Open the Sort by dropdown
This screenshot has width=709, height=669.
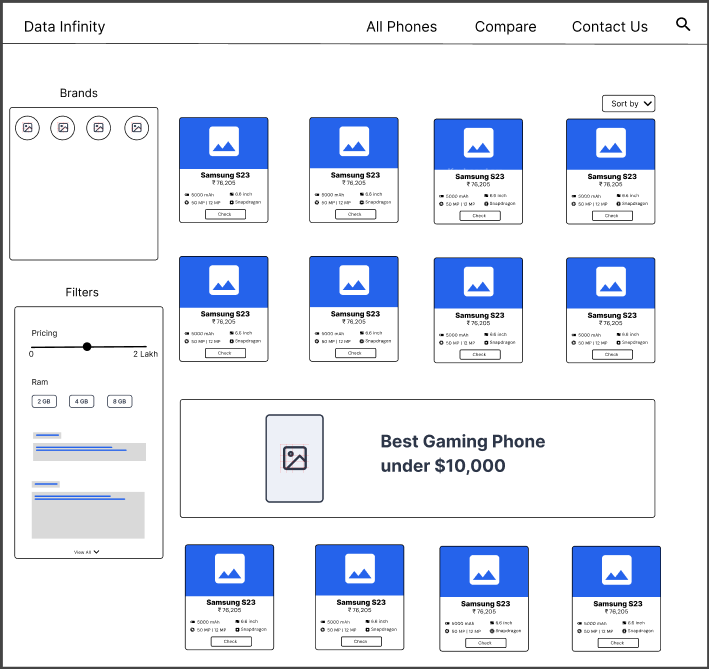[629, 104]
